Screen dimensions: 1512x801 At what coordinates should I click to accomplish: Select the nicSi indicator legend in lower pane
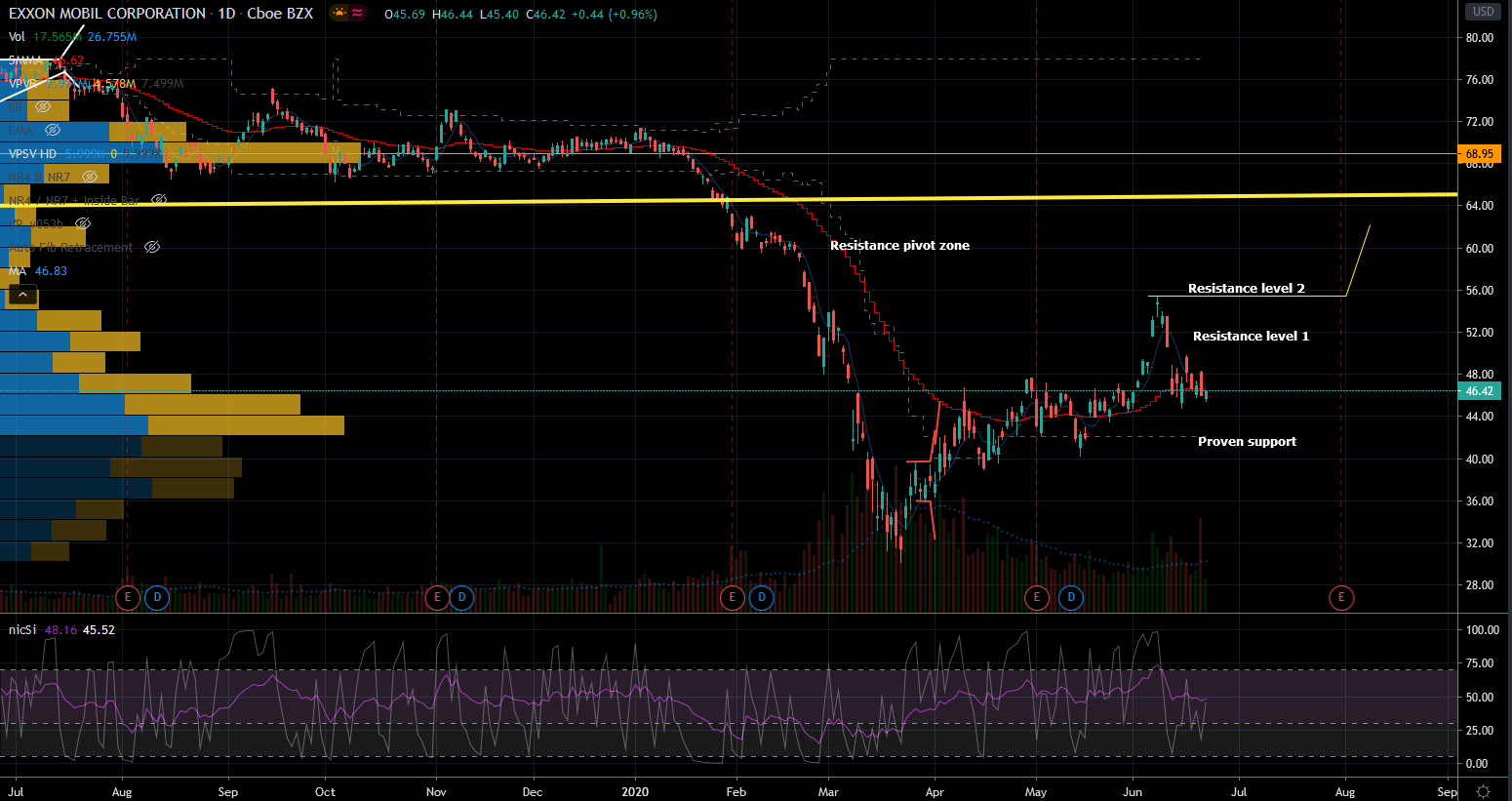(x=22, y=630)
